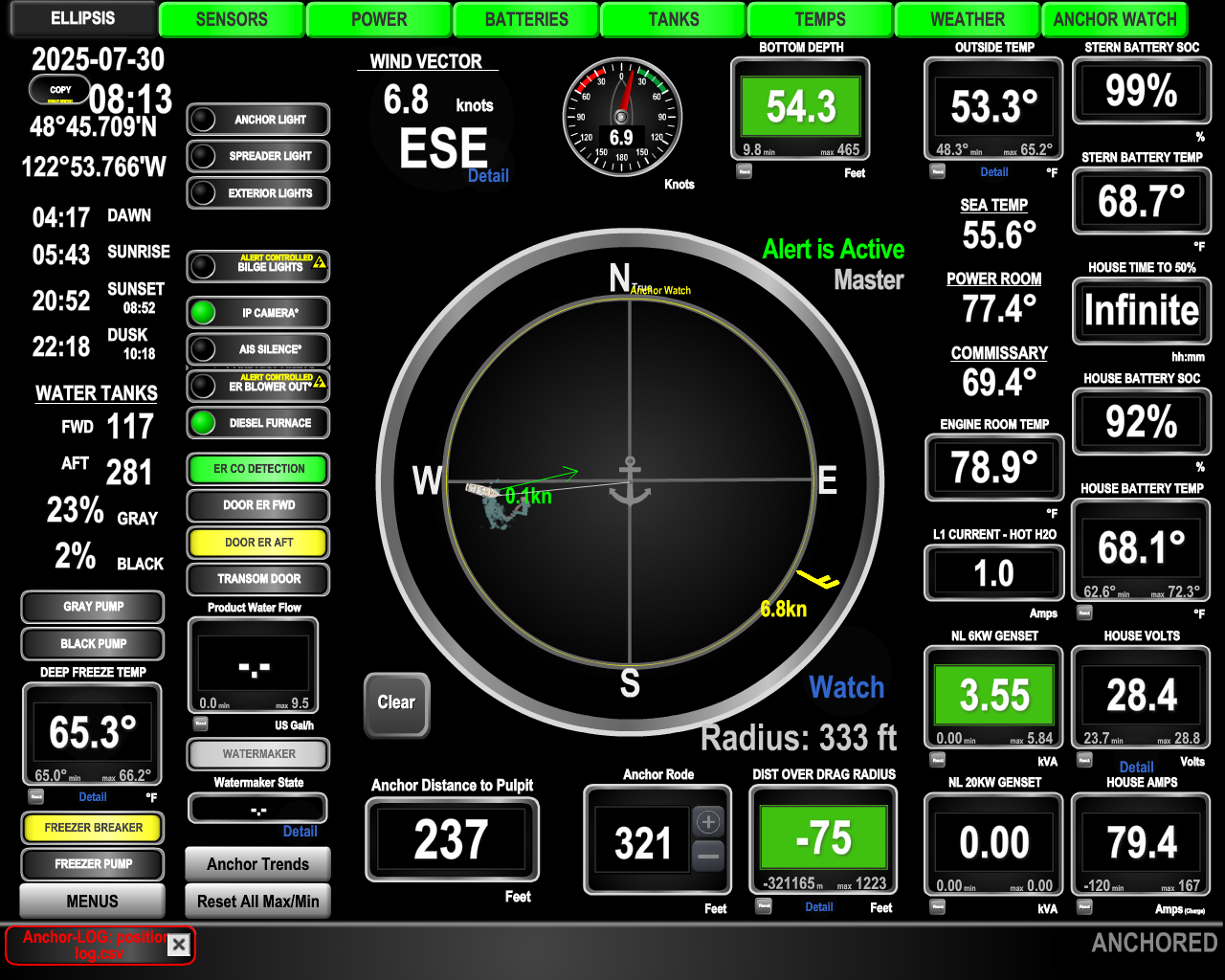Increase anchor rode with plus button
The width and height of the screenshot is (1225, 980).
pos(708,822)
